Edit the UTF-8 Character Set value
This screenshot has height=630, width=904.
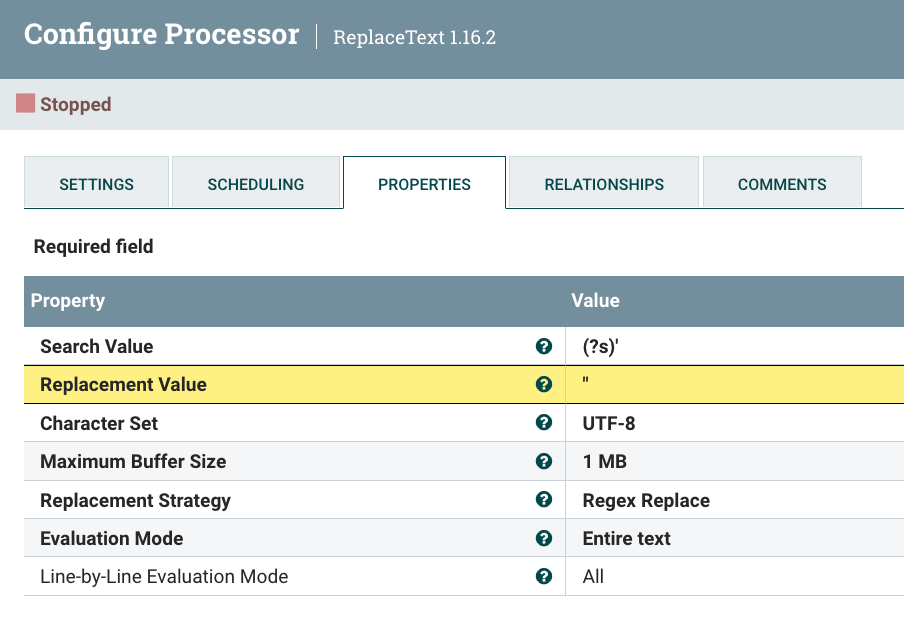click(x=735, y=423)
